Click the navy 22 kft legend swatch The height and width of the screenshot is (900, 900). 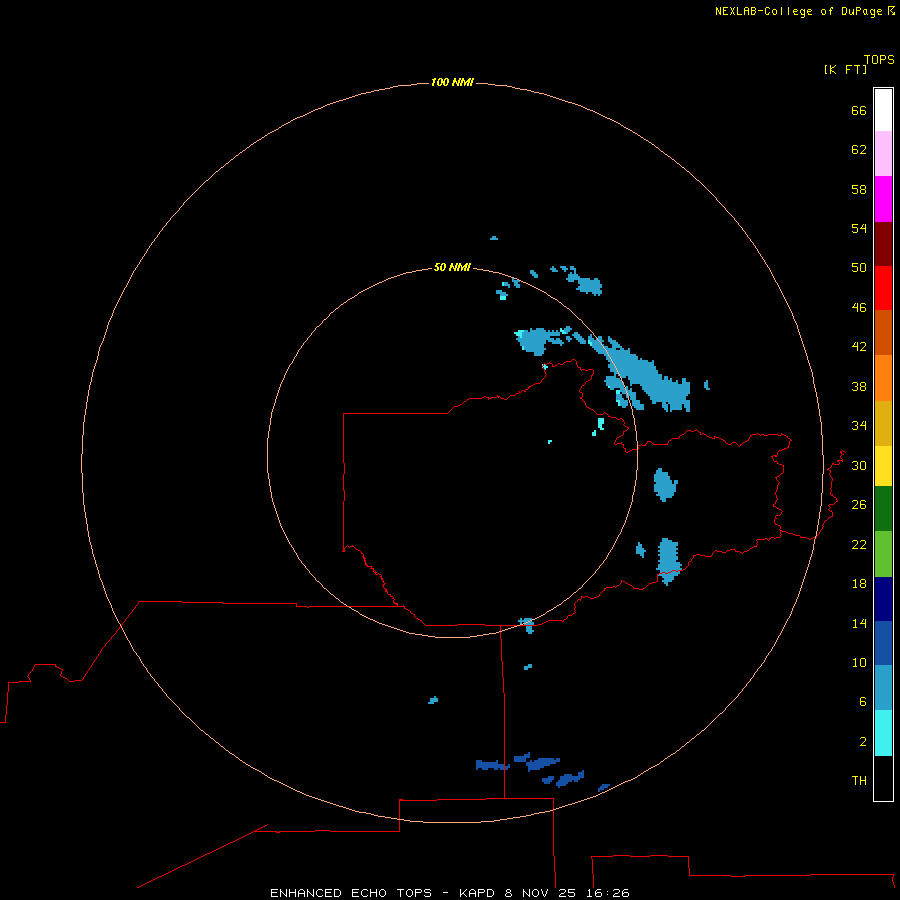(883, 599)
